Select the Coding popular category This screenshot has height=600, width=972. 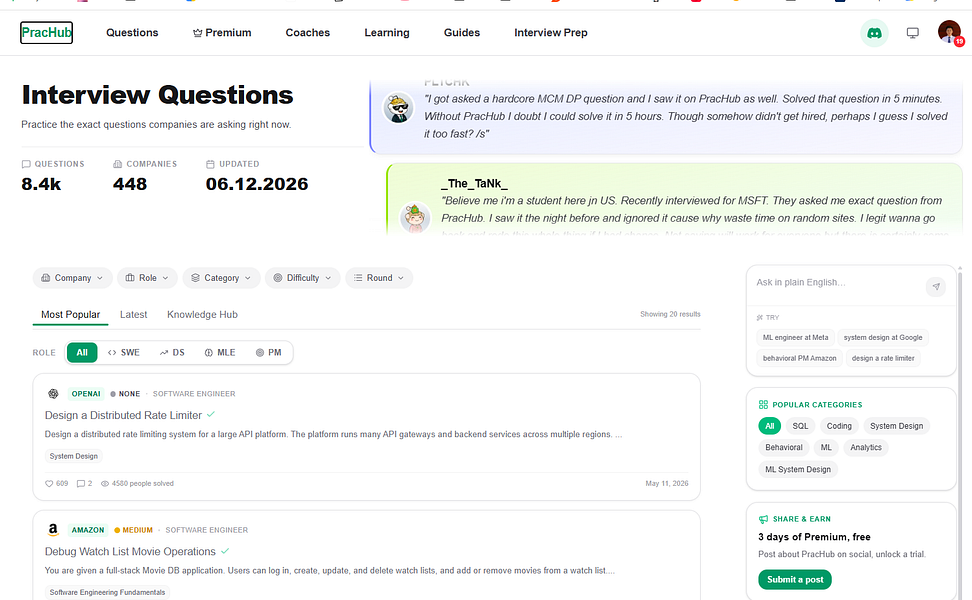coord(839,426)
